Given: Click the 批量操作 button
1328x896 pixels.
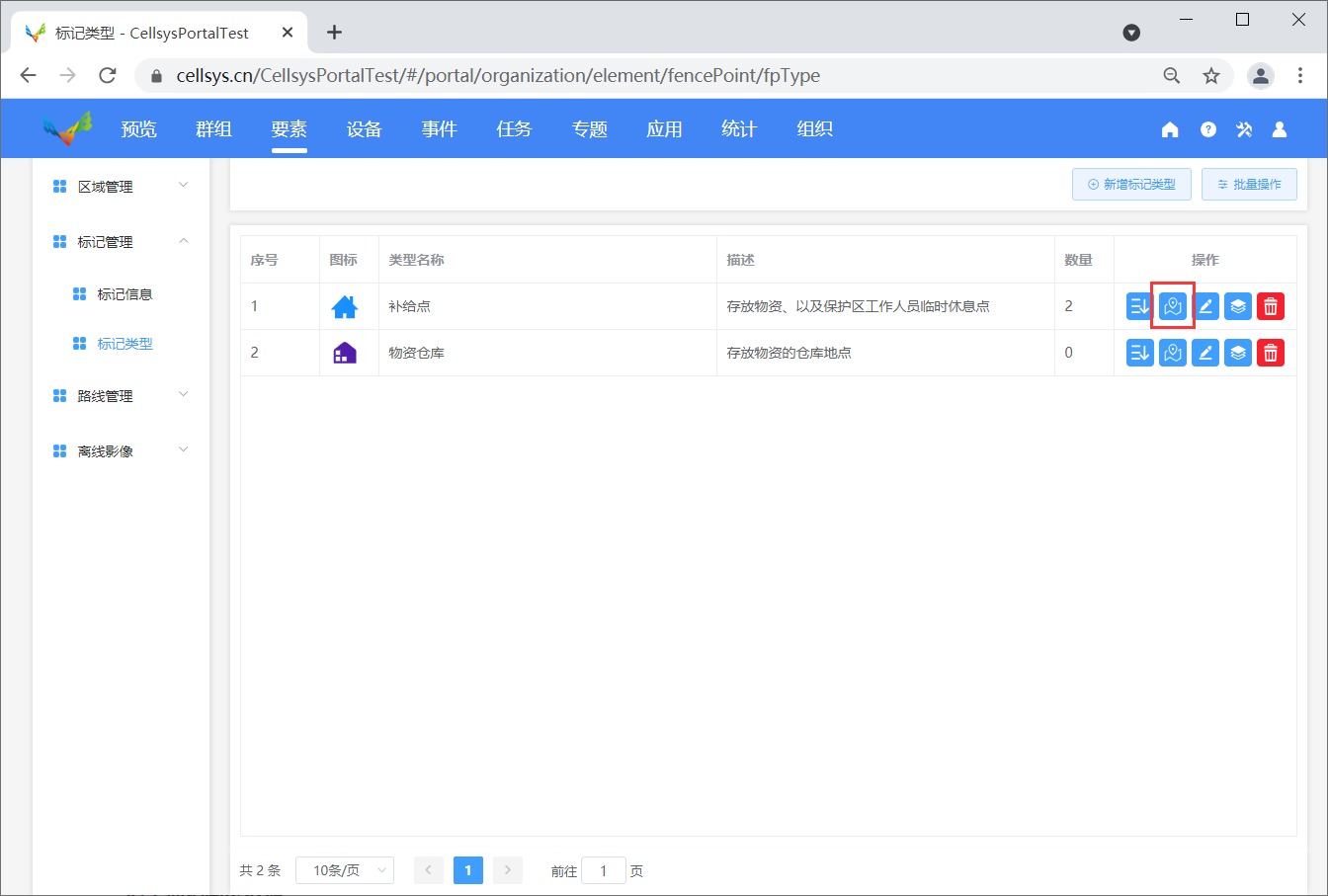Looking at the screenshot, I should (x=1249, y=185).
